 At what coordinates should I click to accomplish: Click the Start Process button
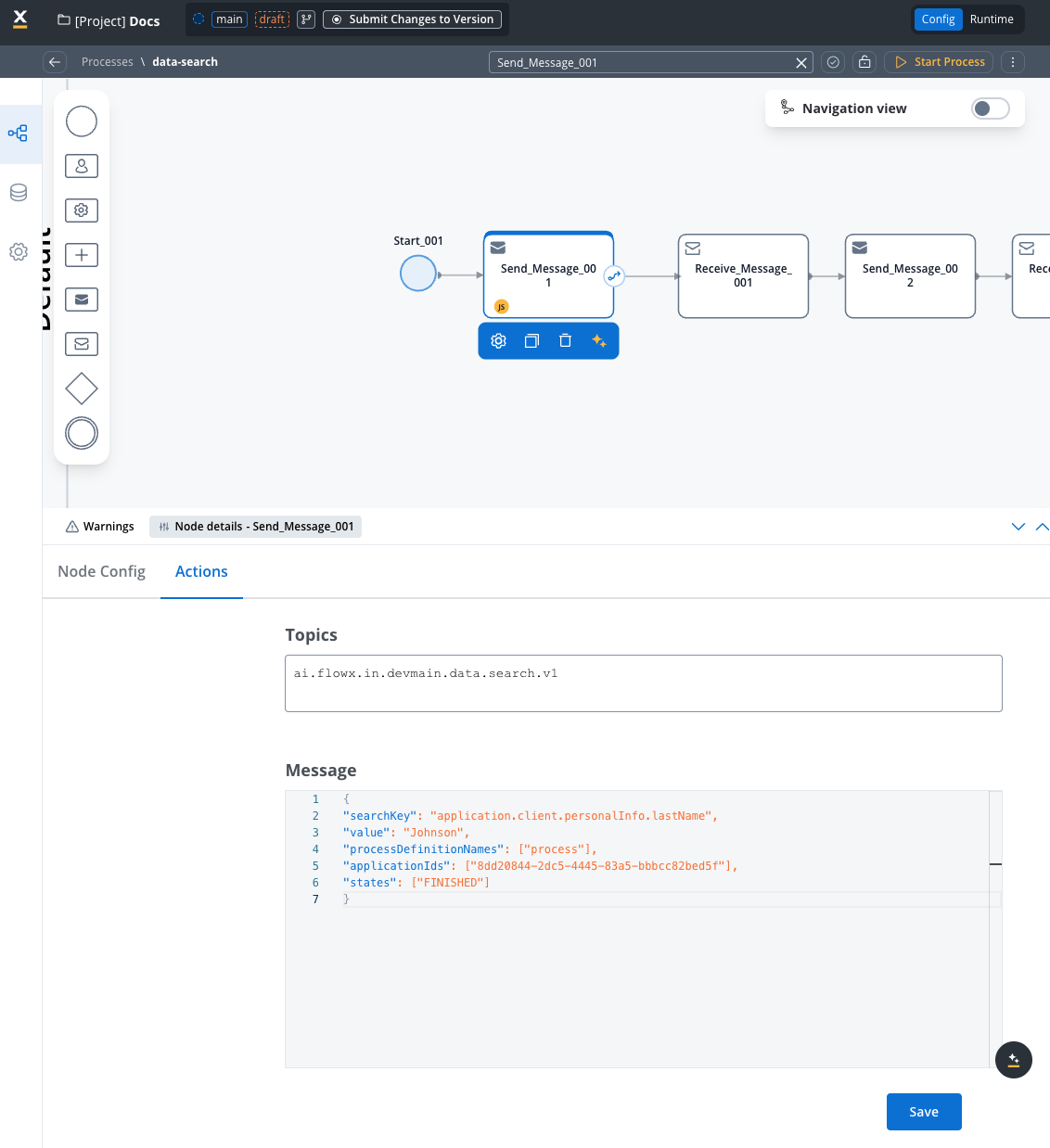[x=939, y=62]
